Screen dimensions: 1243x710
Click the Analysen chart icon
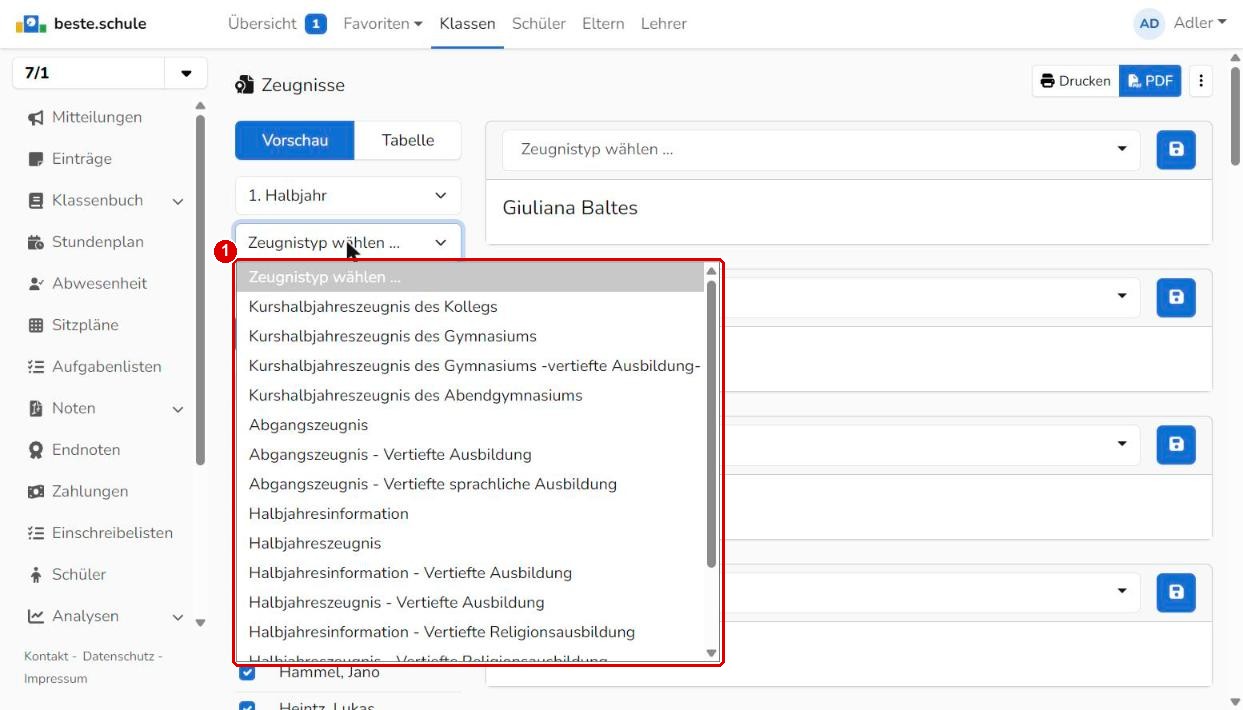(x=36, y=616)
